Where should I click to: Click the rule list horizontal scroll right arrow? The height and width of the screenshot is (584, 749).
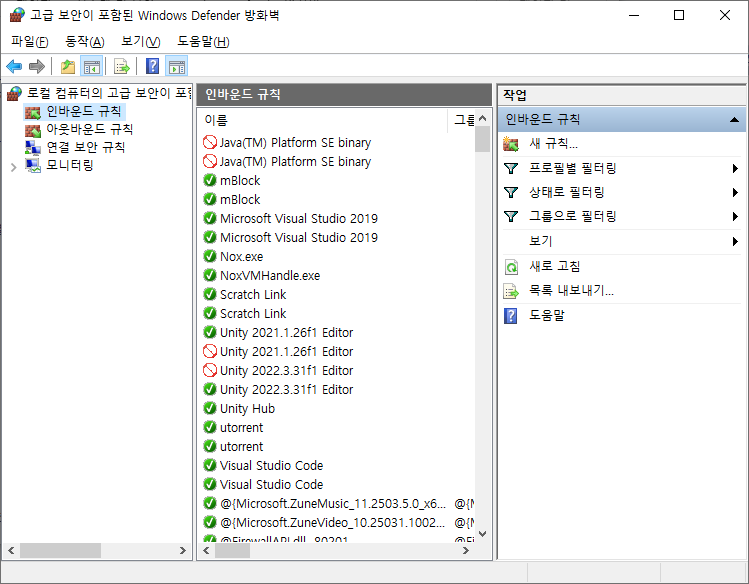(x=466, y=551)
